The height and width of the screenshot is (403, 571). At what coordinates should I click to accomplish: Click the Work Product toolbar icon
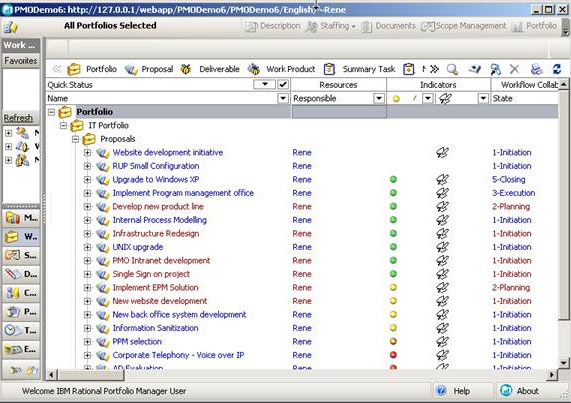tap(254, 69)
